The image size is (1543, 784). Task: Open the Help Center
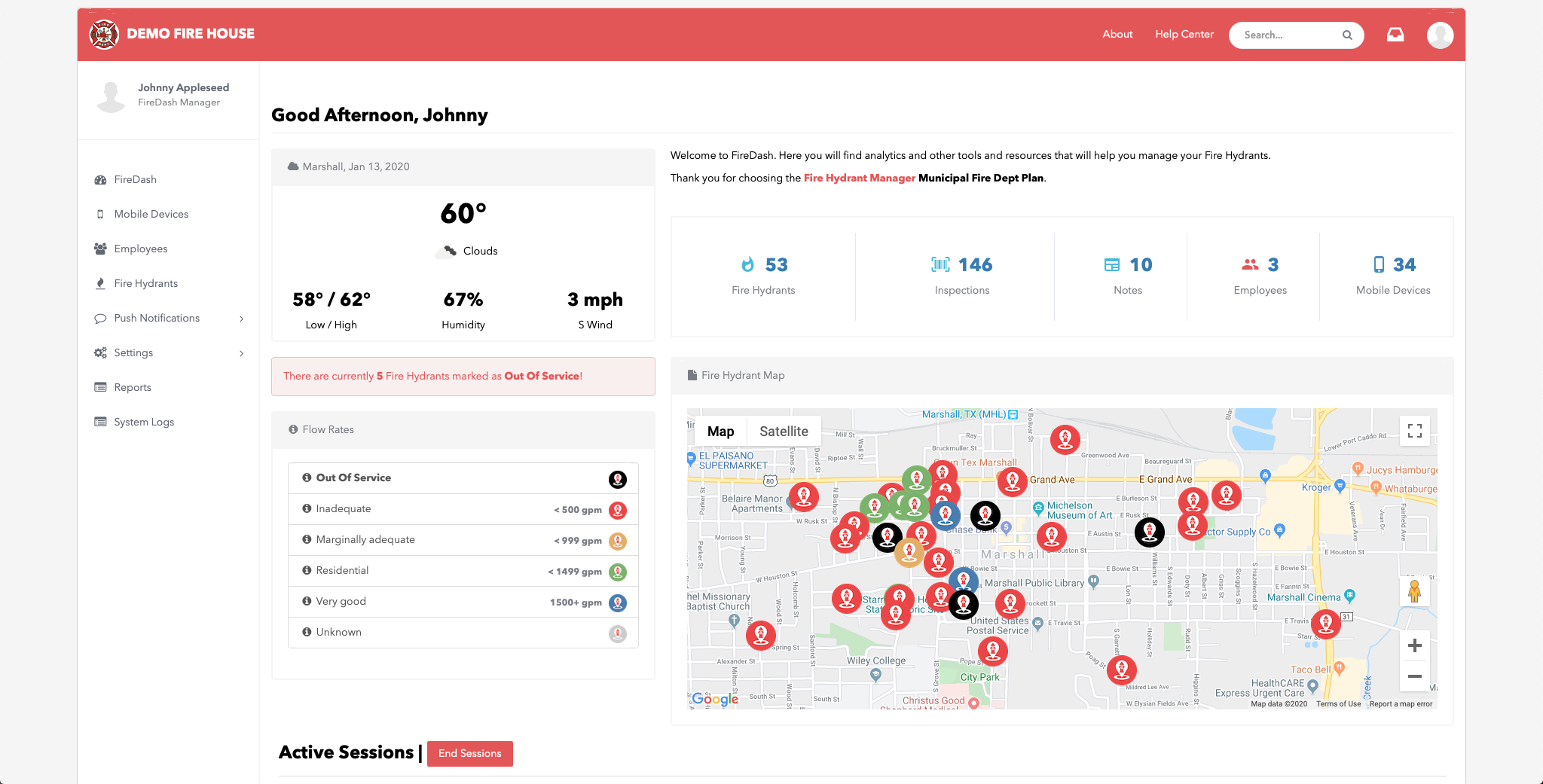tap(1184, 34)
